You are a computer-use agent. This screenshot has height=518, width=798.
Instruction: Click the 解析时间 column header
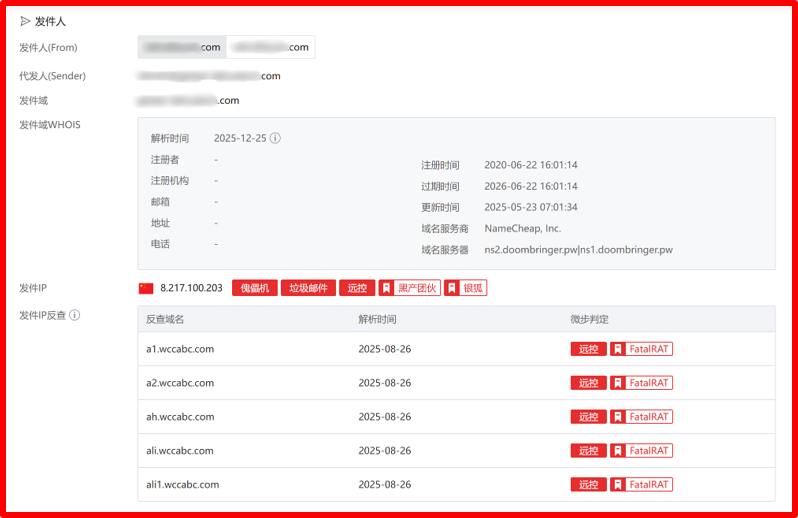[377, 319]
